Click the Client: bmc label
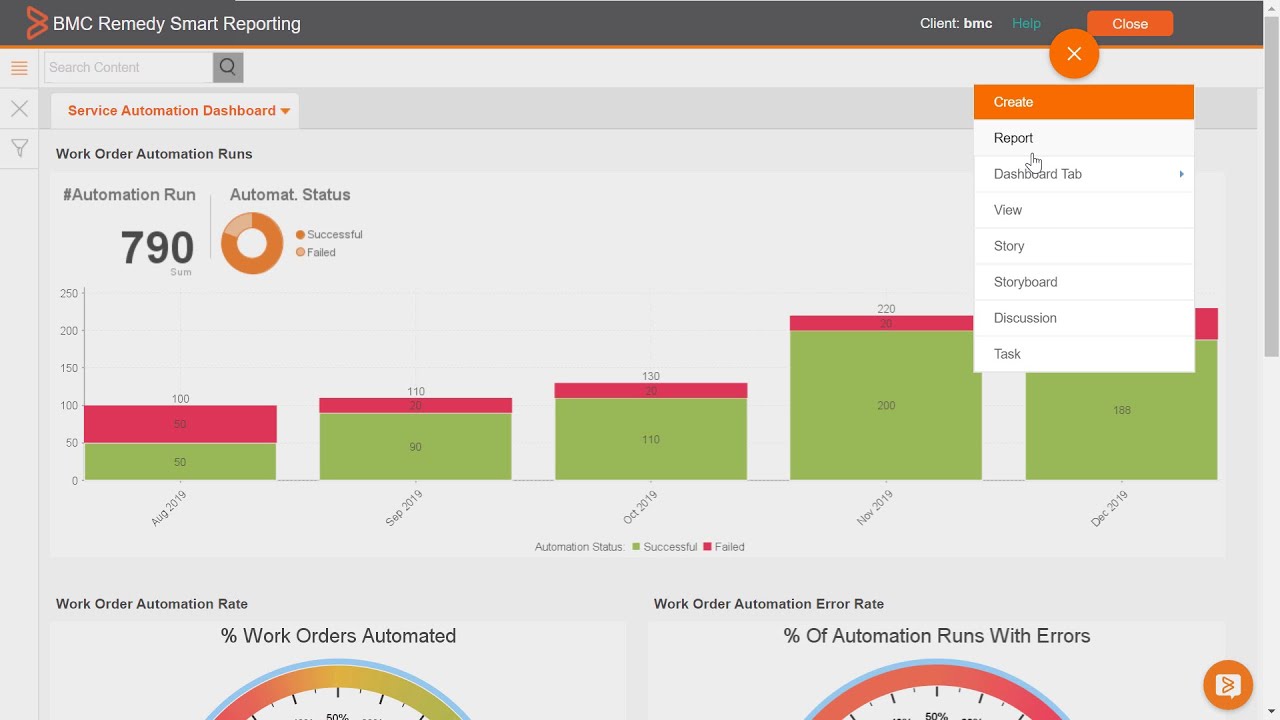1280x720 pixels. pyautogui.click(x=956, y=23)
